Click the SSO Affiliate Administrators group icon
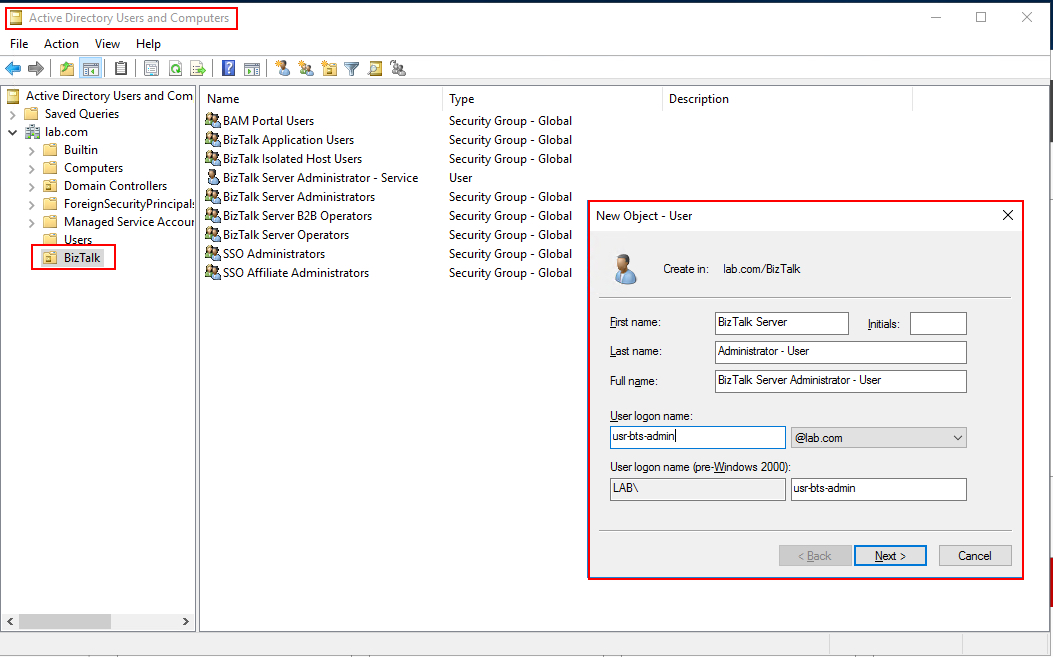The width and height of the screenshot is (1053, 657). coord(213,272)
